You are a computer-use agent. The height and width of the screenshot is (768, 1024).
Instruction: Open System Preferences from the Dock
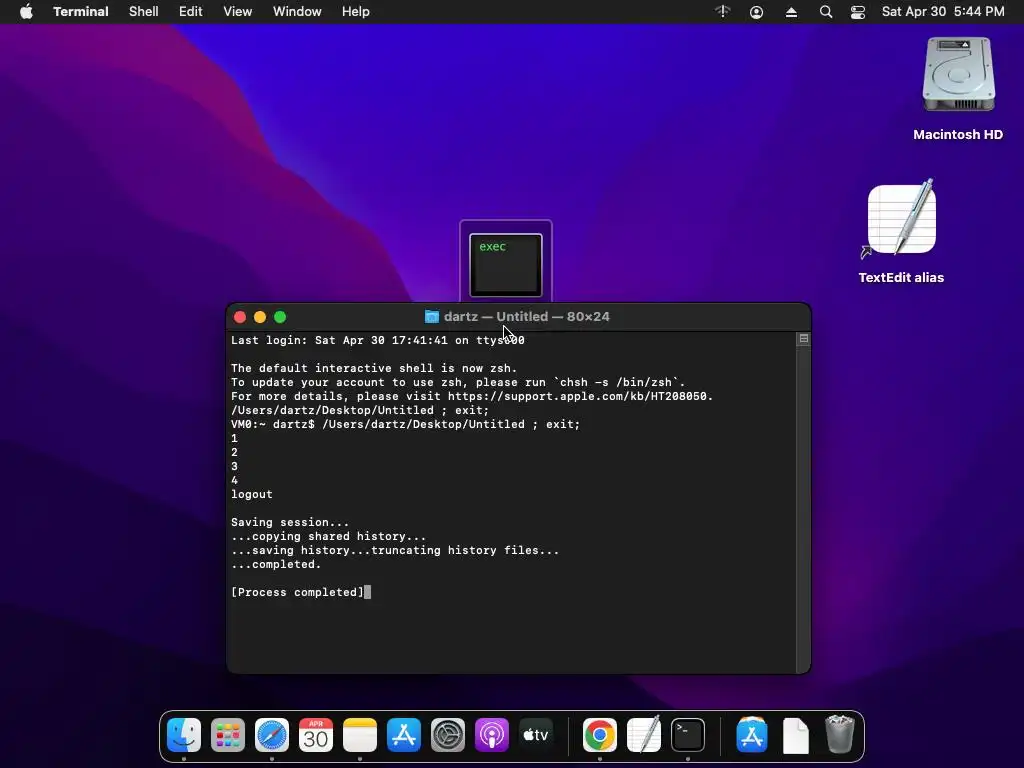[x=448, y=735]
